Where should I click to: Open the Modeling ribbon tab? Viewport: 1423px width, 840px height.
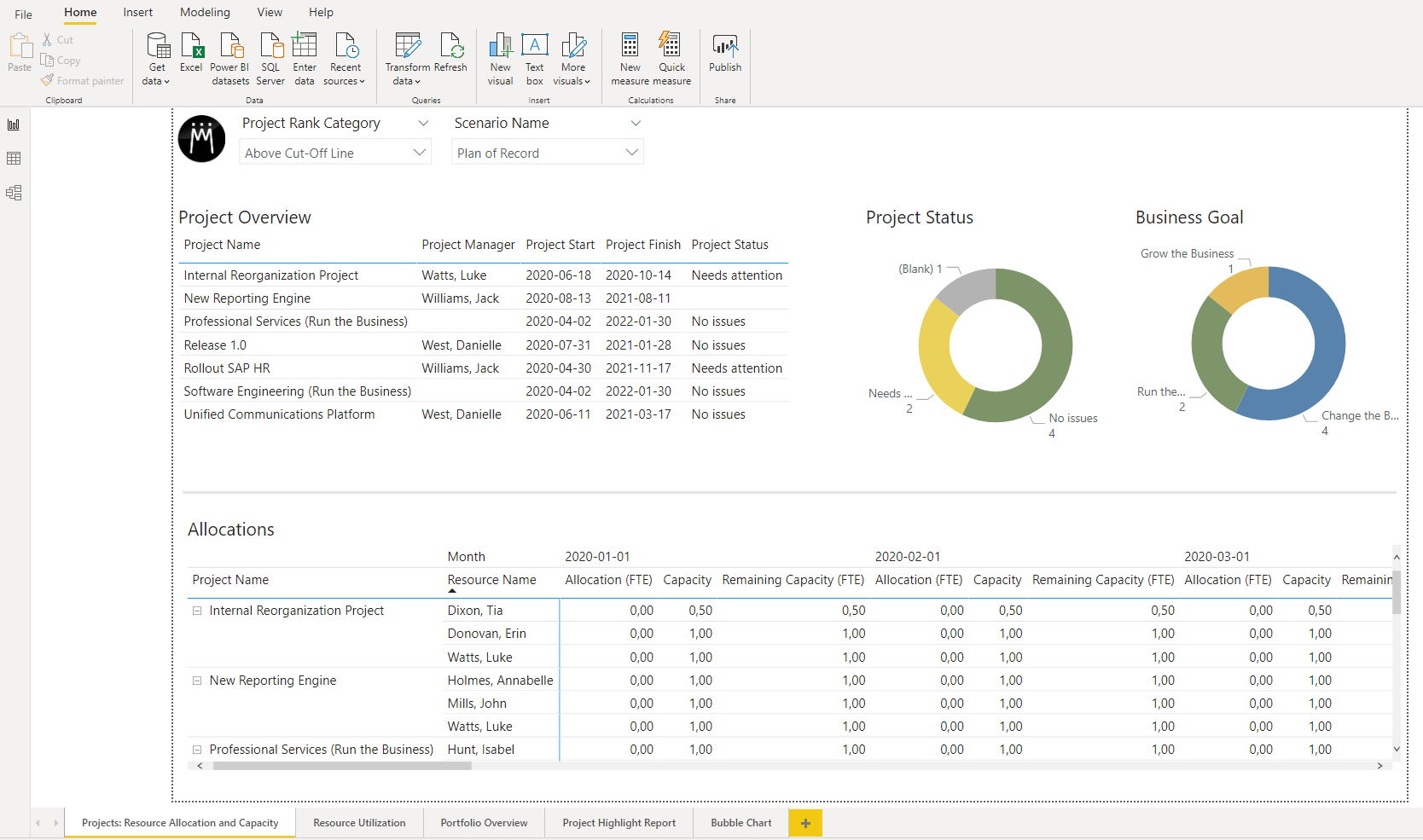205,12
